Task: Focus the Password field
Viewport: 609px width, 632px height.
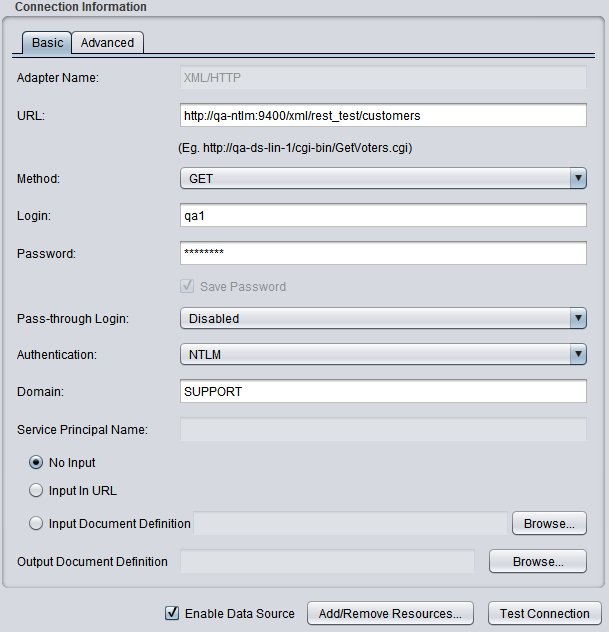Action: click(382, 253)
